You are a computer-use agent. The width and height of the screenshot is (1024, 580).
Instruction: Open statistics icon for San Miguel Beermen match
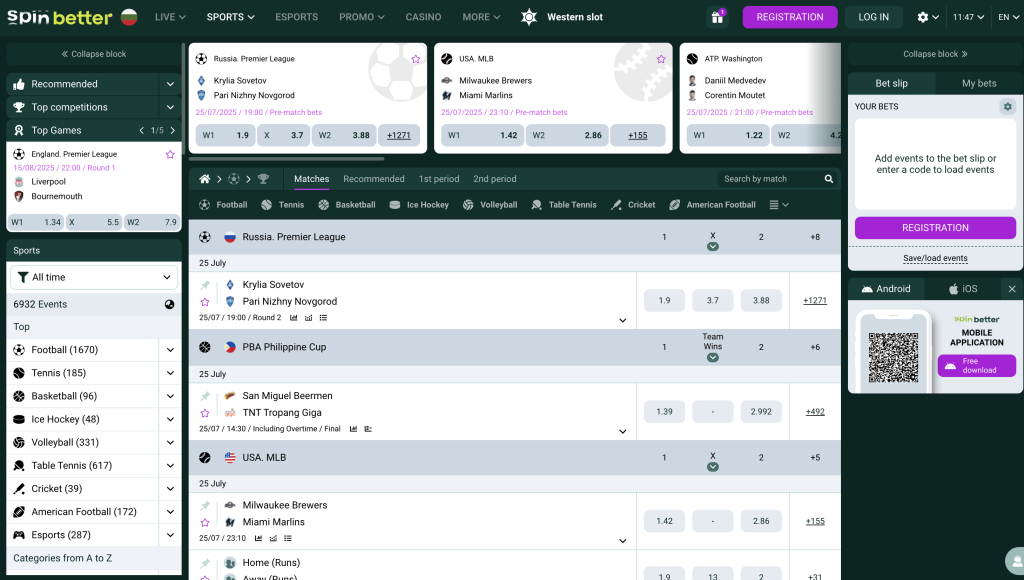(x=353, y=429)
